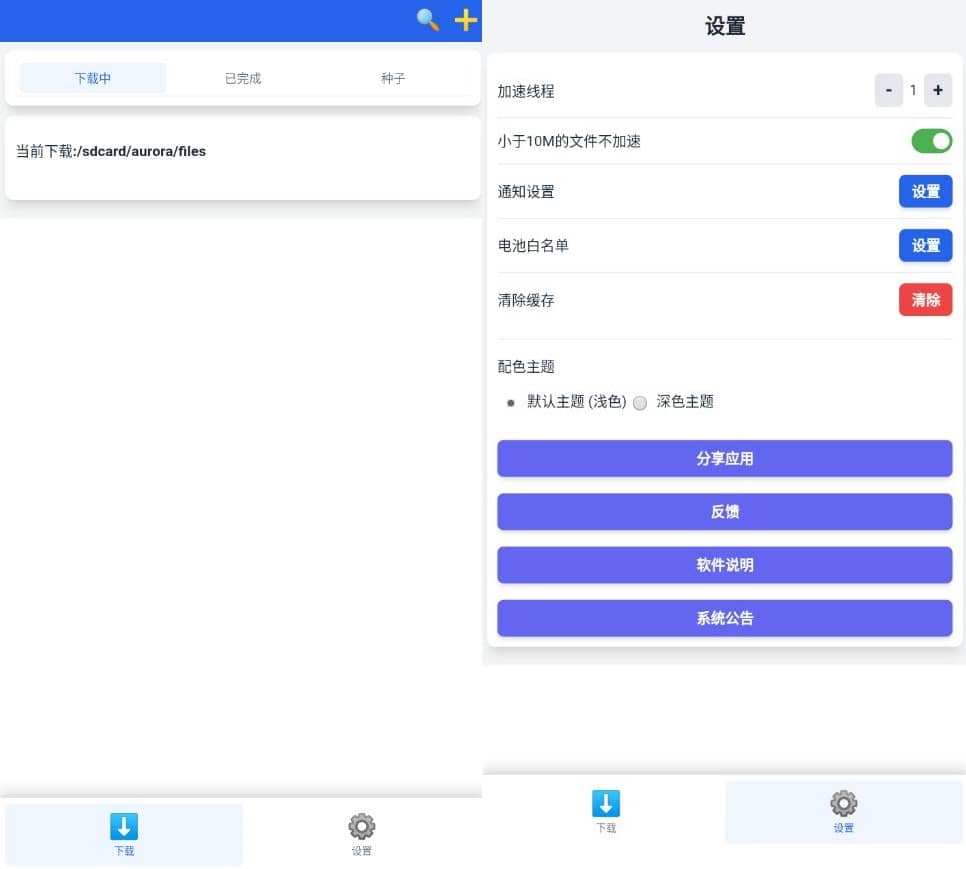Open 通知设置 with its 设置 button
This screenshot has height=869, width=966.
pyautogui.click(x=925, y=191)
